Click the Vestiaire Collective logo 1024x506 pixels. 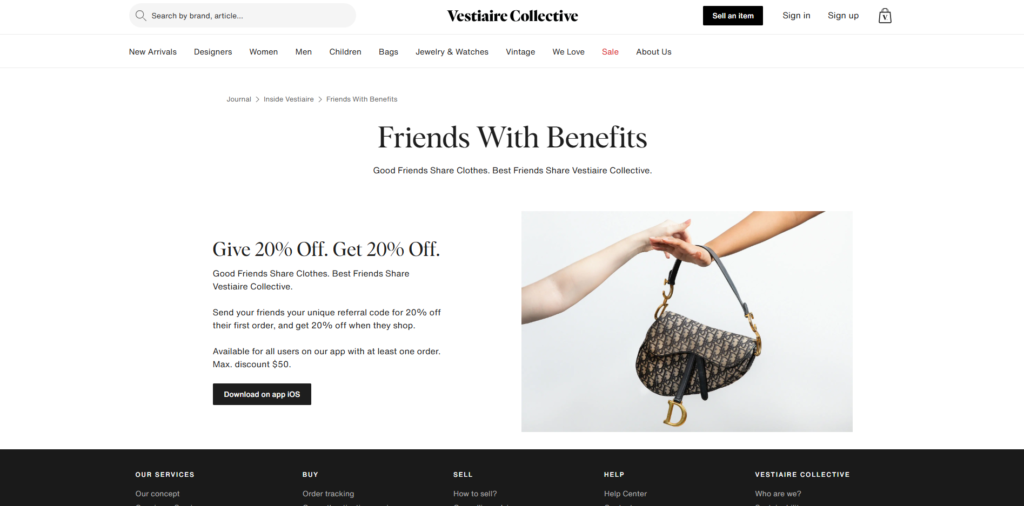pos(512,16)
